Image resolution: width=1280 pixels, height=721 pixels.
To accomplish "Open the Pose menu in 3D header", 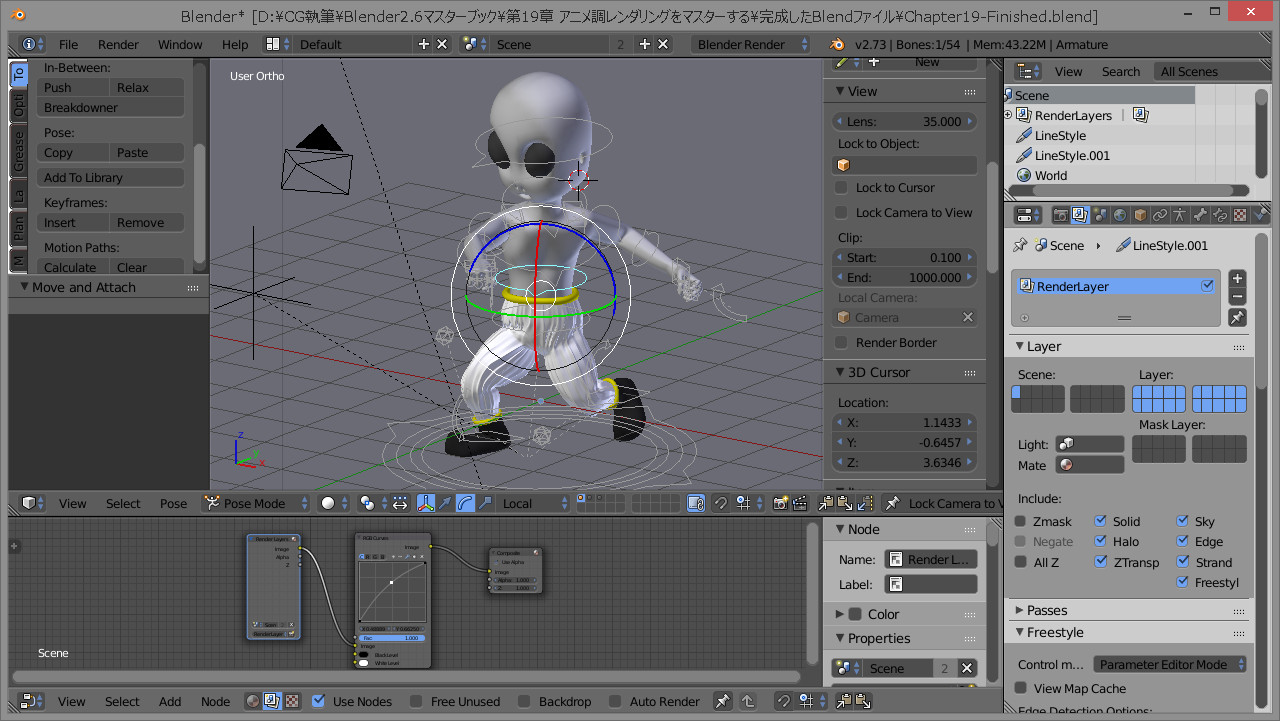I will click(173, 503).
